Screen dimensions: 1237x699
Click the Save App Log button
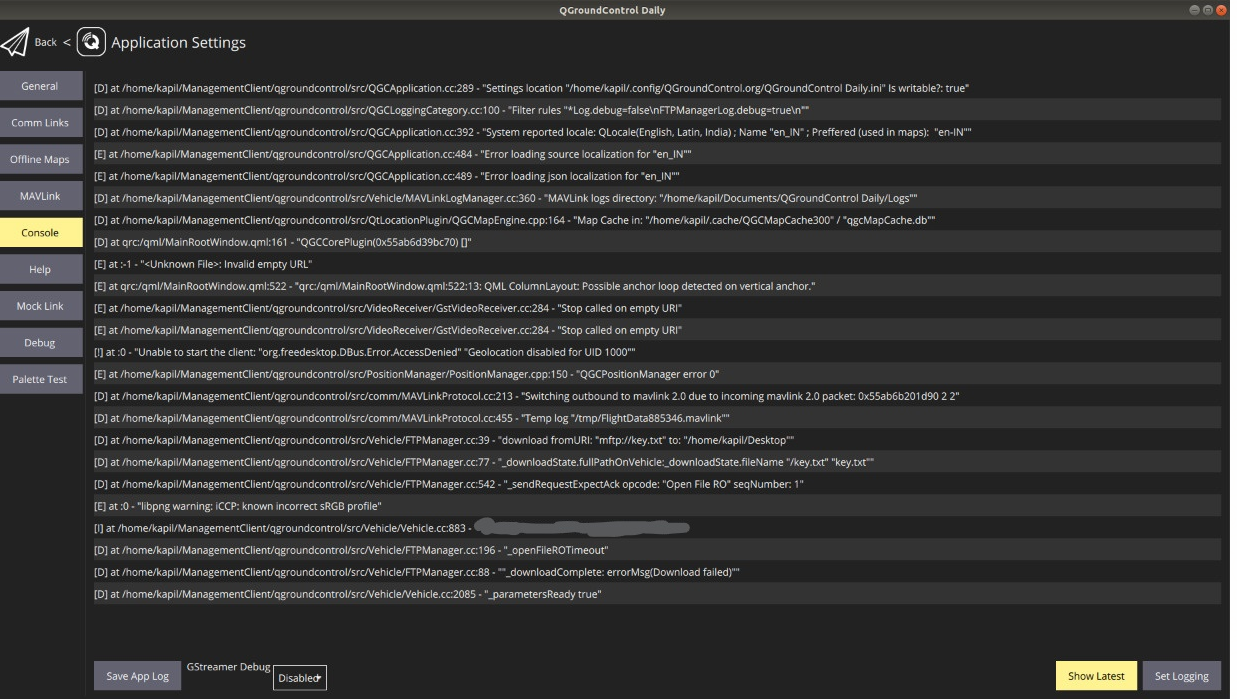click(136, 676)
